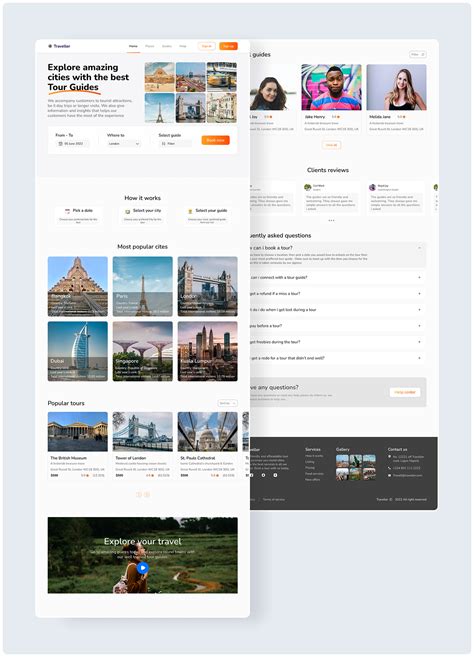Collapse the 'can i book a tour?' question

420,248
